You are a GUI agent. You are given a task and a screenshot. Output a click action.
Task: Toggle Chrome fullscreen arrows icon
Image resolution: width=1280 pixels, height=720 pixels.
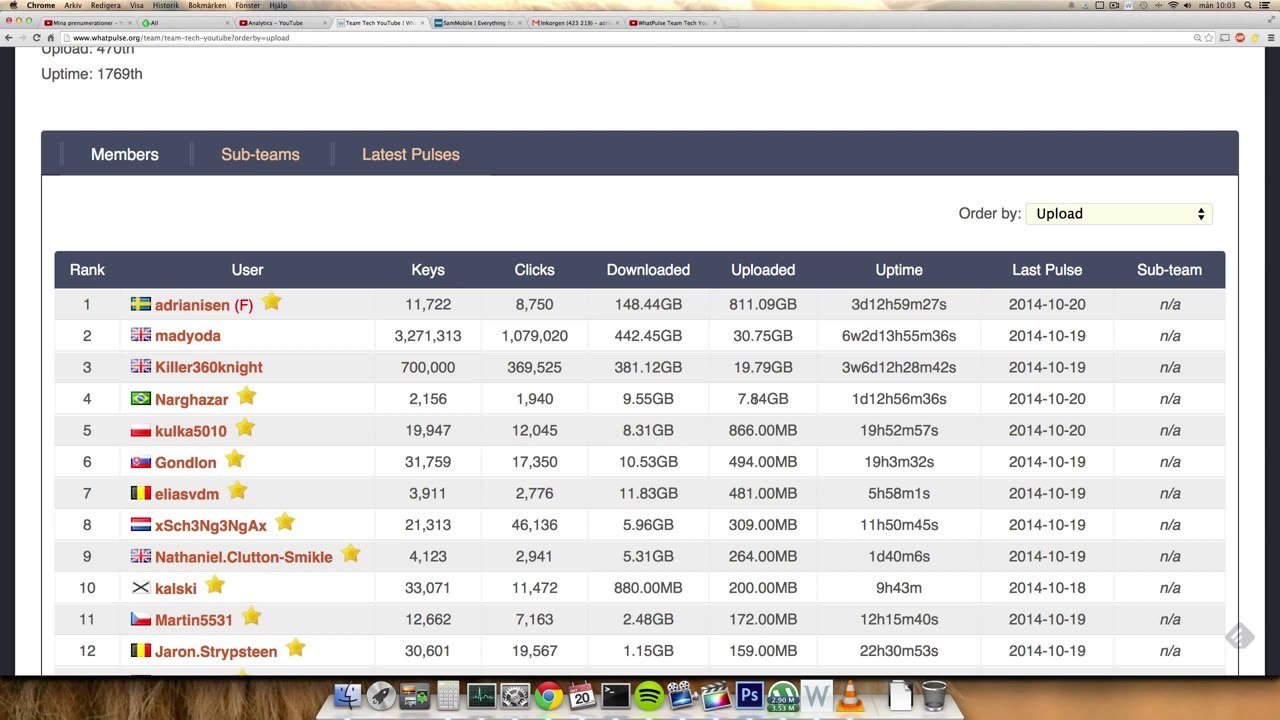pos(1270,21)
